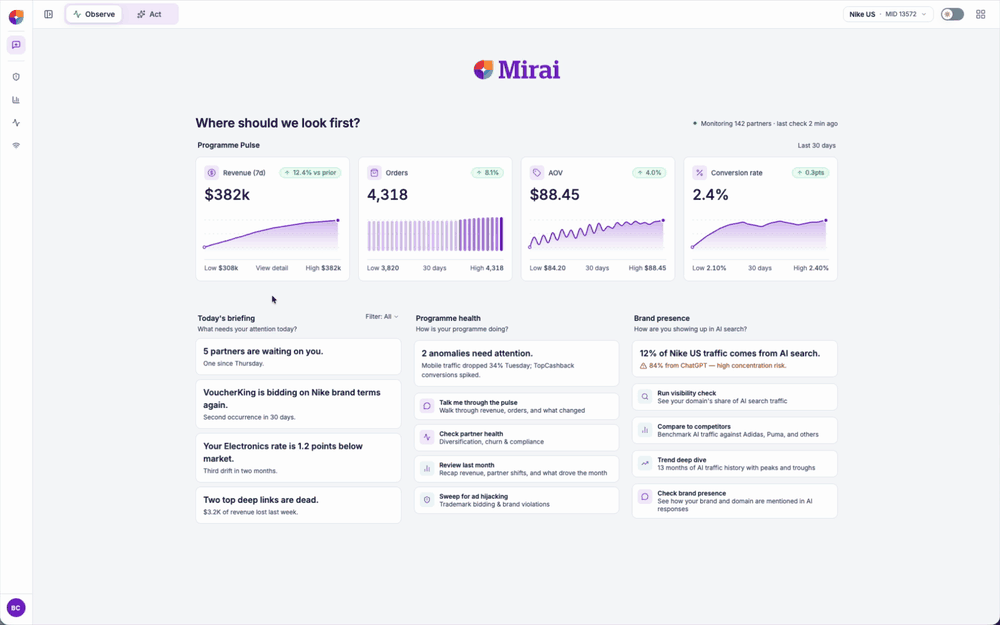The height and width of the screenshot is (625, 1000).
Task: Toggle the sidebar panel layout icon
Action: click(48, 14)
